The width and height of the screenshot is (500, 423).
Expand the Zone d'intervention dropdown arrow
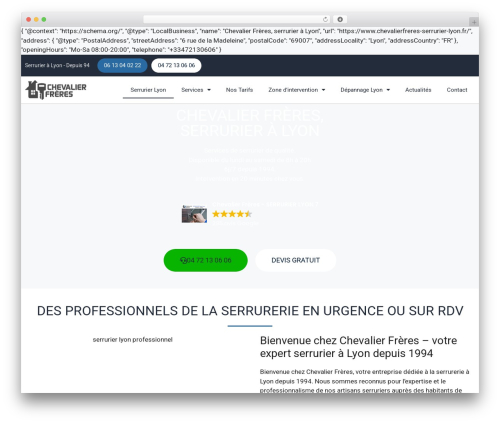click(x=323, y=90)
